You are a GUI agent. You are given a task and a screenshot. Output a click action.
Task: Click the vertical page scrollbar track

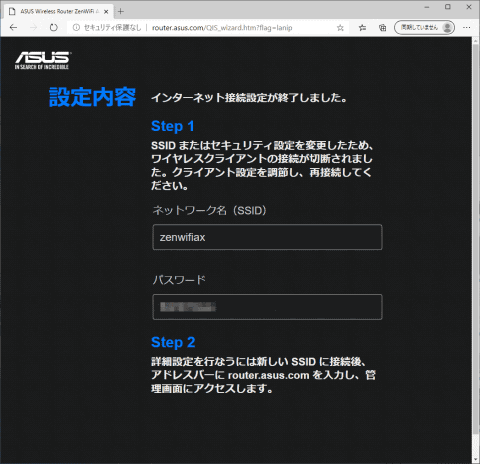coord(476,250)
